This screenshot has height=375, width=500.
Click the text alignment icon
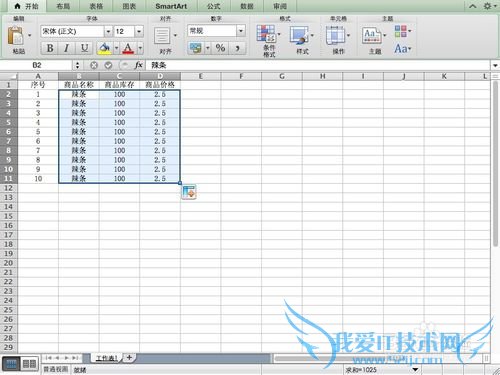coord(162,36)
